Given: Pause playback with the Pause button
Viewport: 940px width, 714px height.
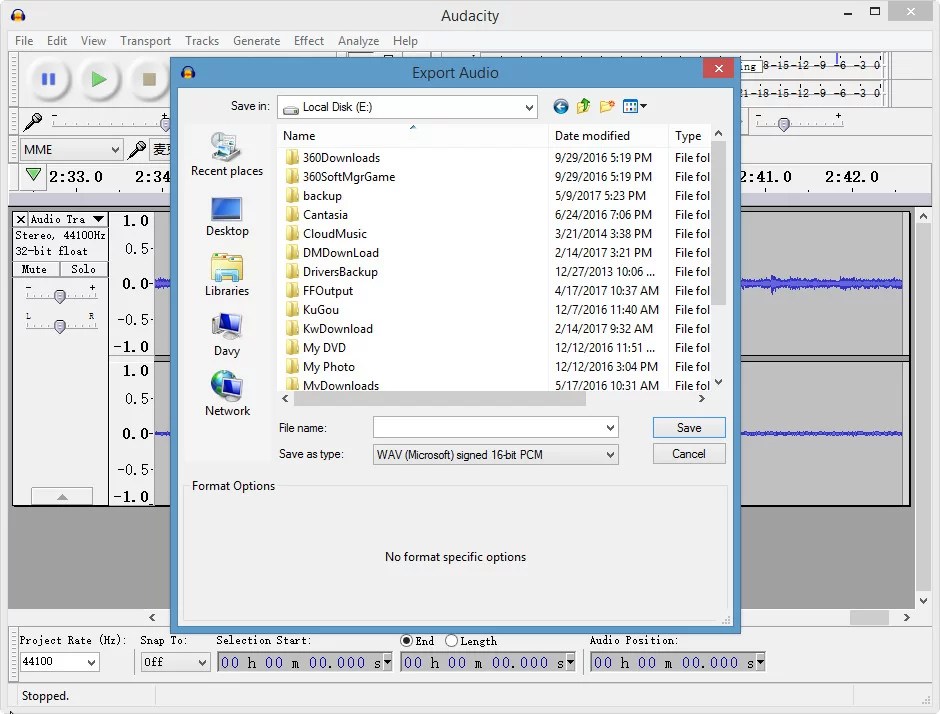Looking at the screenshot, I should [x=48, y=80].
